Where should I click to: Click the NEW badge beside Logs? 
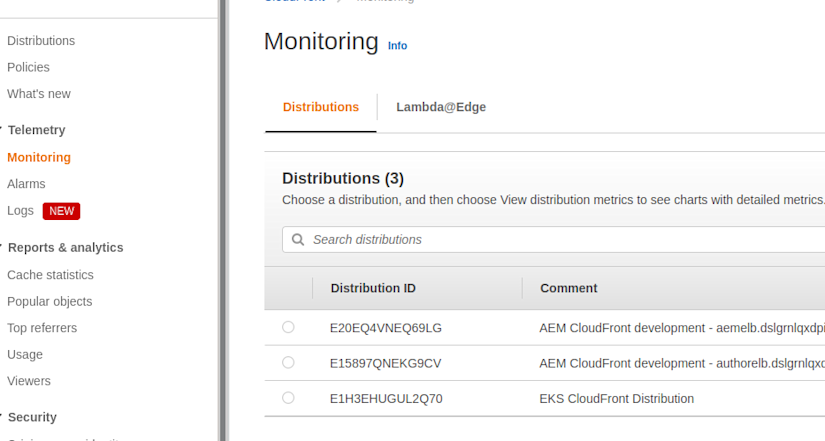[62, 211]
